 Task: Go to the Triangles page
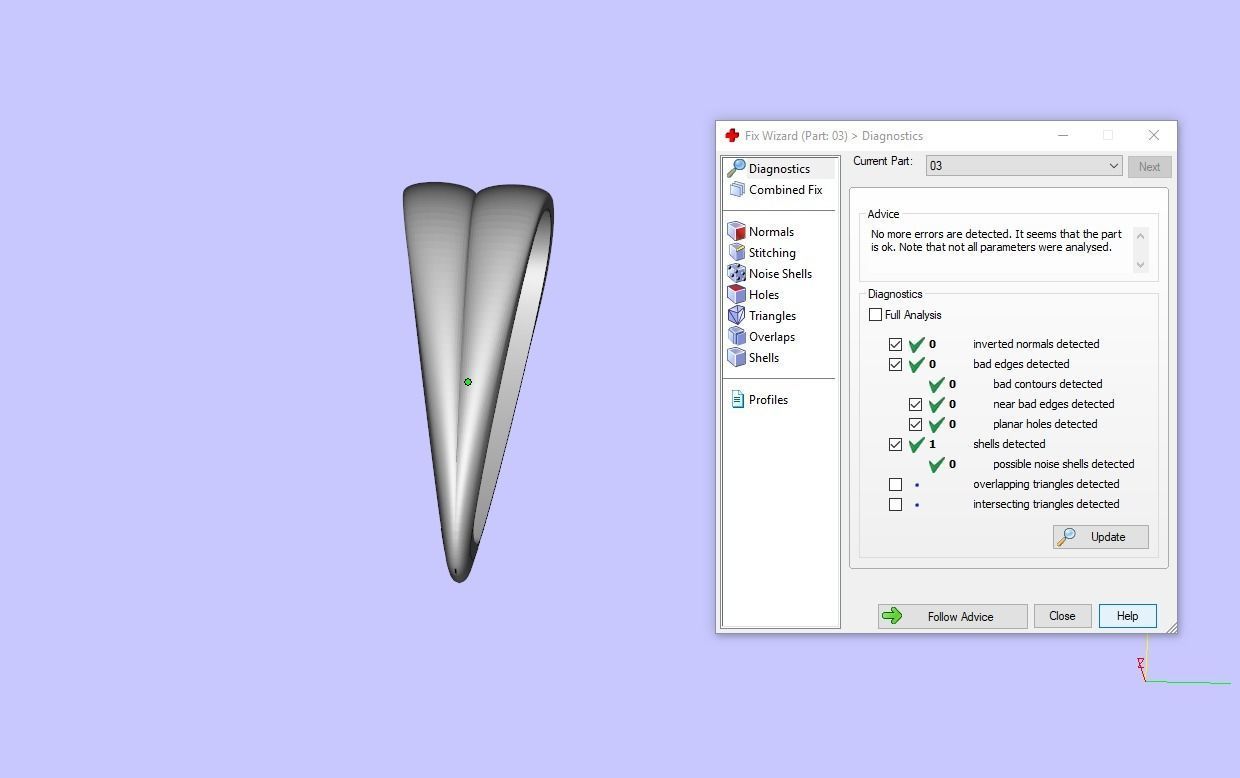pos(772,316)
